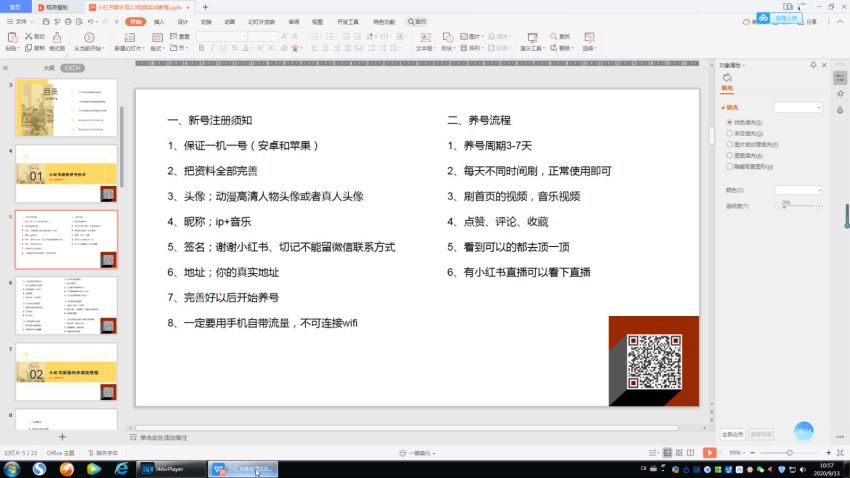This screenshot has height=478, width=850.
Task: Start slideshow from current slide icon
Action: tap(89, 37)
